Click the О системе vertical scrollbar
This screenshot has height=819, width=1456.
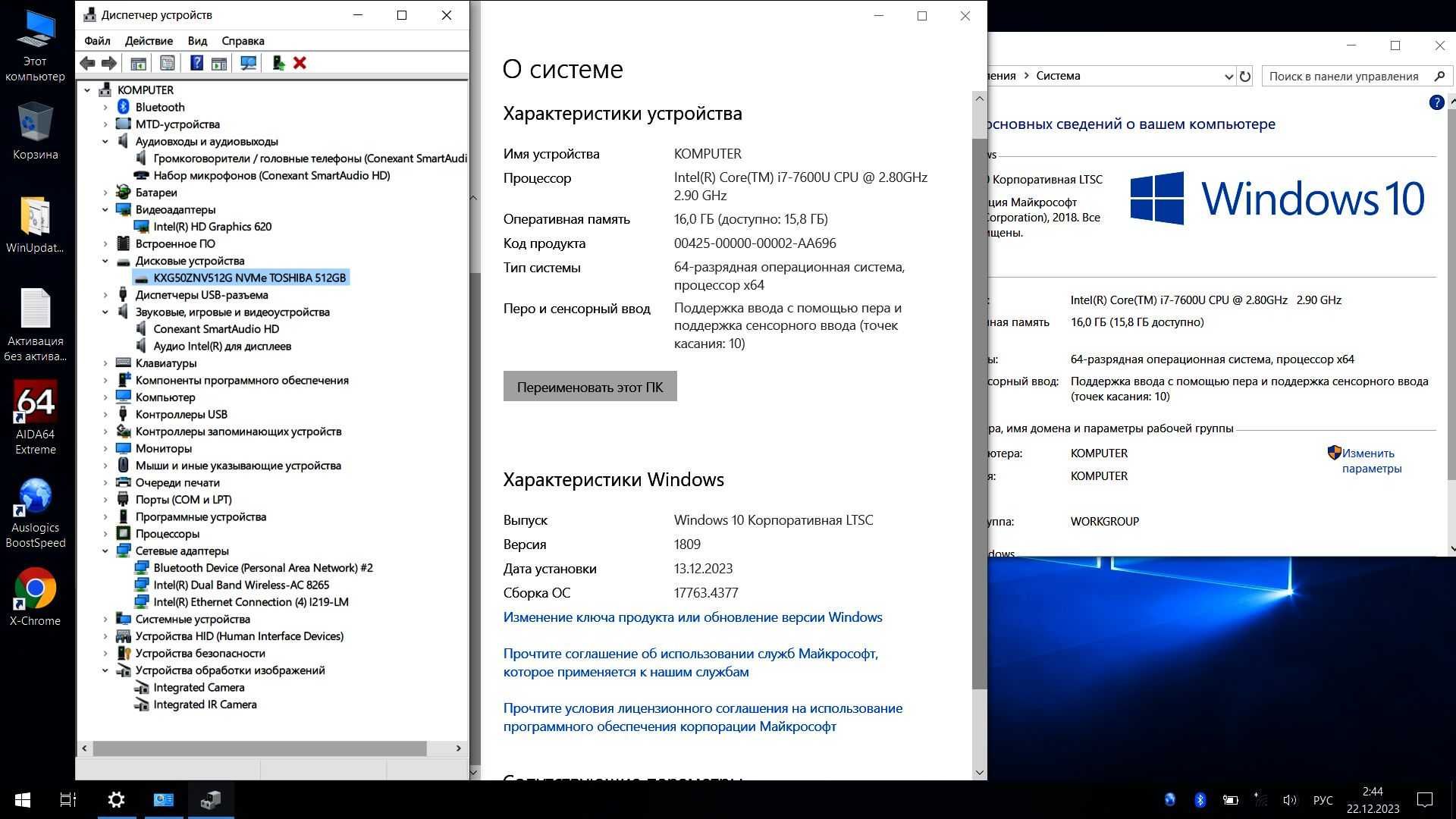coord(979,413)
